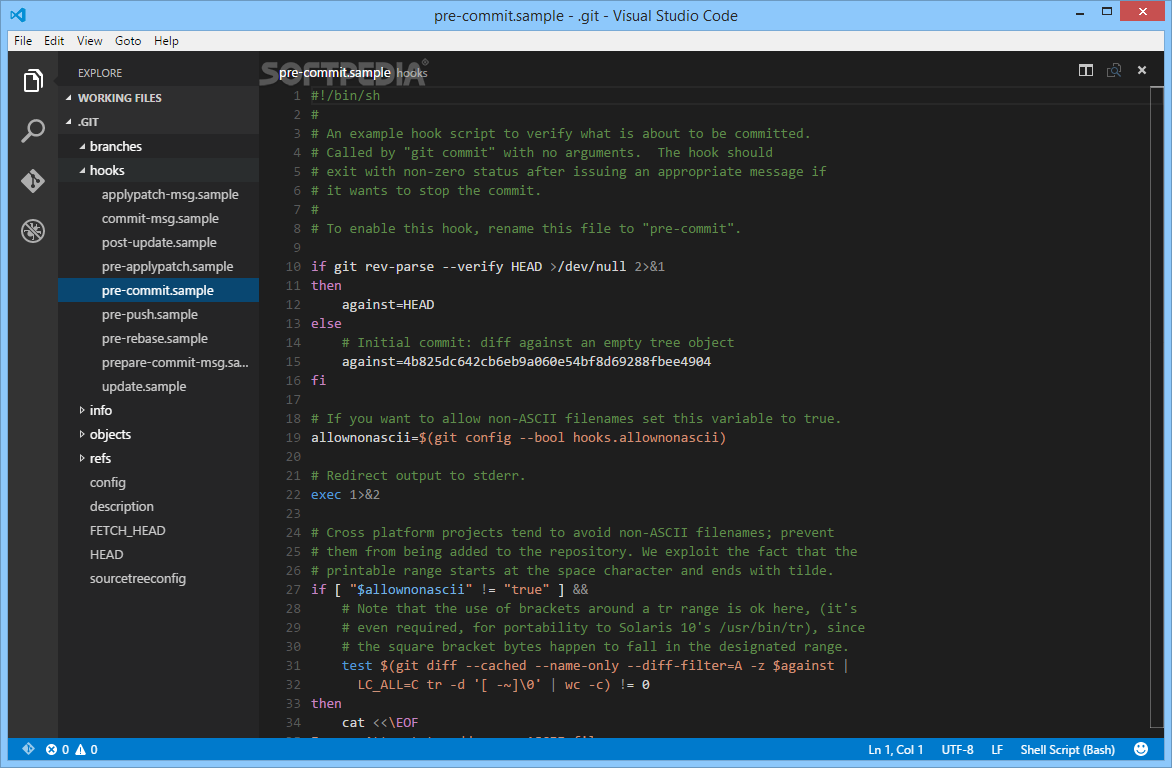Expand the refs folder

click(82, 458)
